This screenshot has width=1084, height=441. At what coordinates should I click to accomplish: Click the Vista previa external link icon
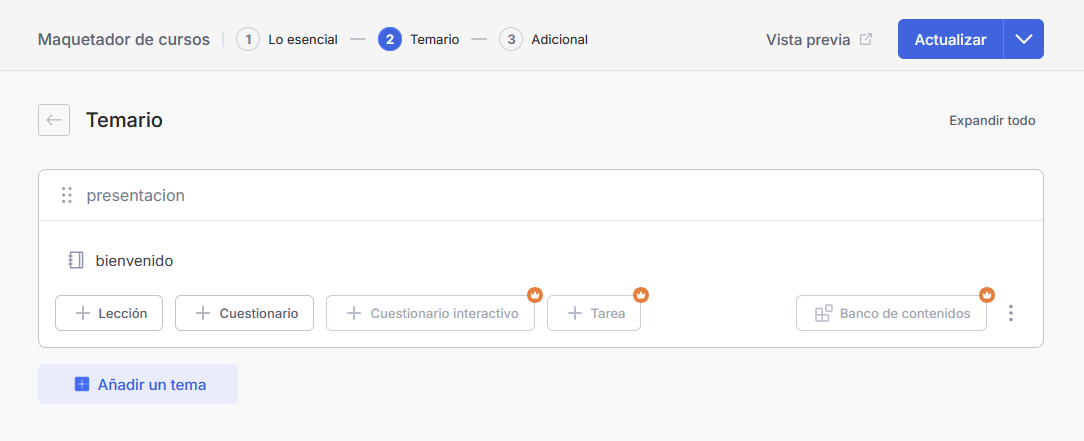point(866,40)
